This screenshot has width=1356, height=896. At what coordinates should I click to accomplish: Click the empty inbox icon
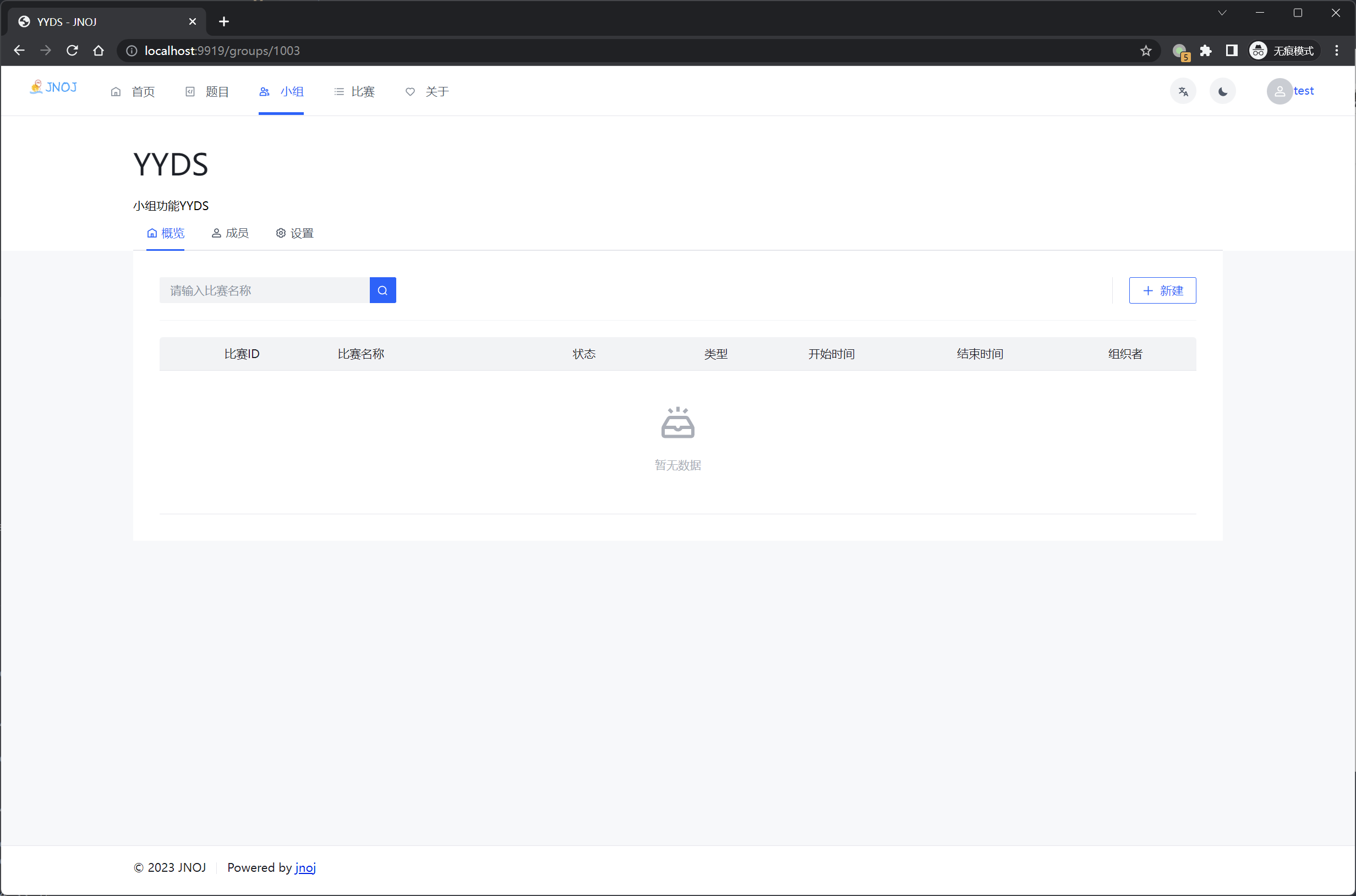(678, 423)
